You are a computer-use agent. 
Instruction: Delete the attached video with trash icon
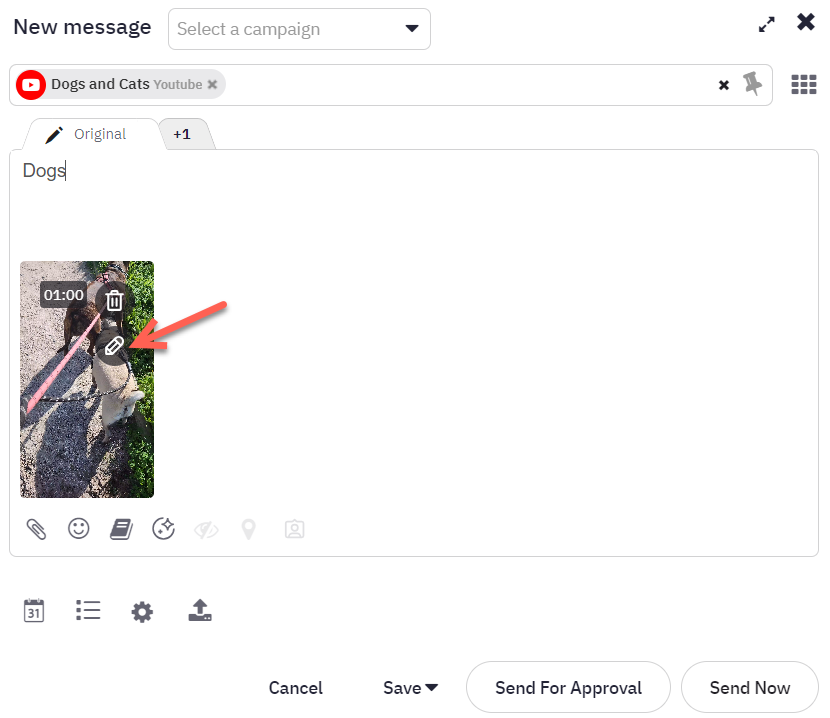tap(114, 300)
